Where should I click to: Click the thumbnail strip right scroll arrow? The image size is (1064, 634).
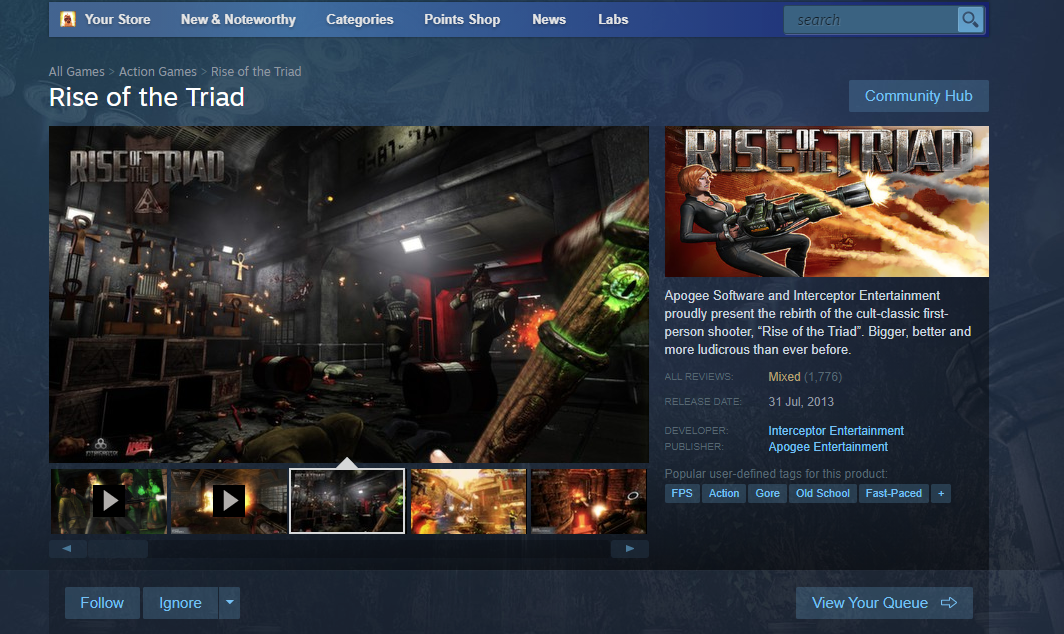tap(630, 549)
